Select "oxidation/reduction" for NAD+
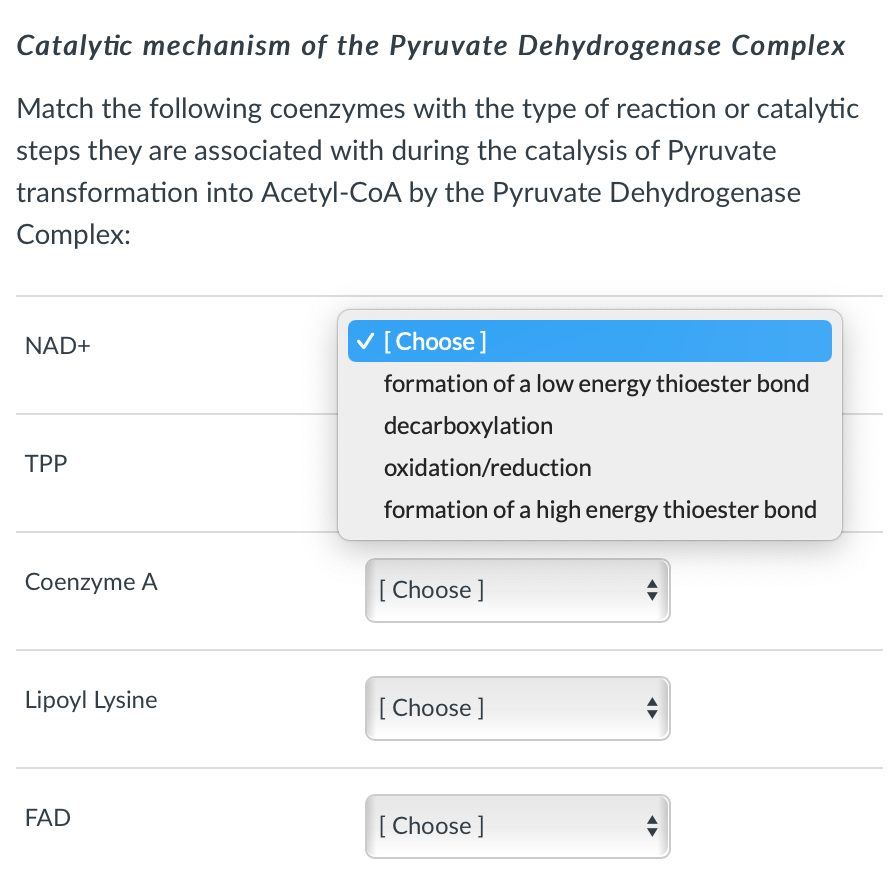 [488, 467]
